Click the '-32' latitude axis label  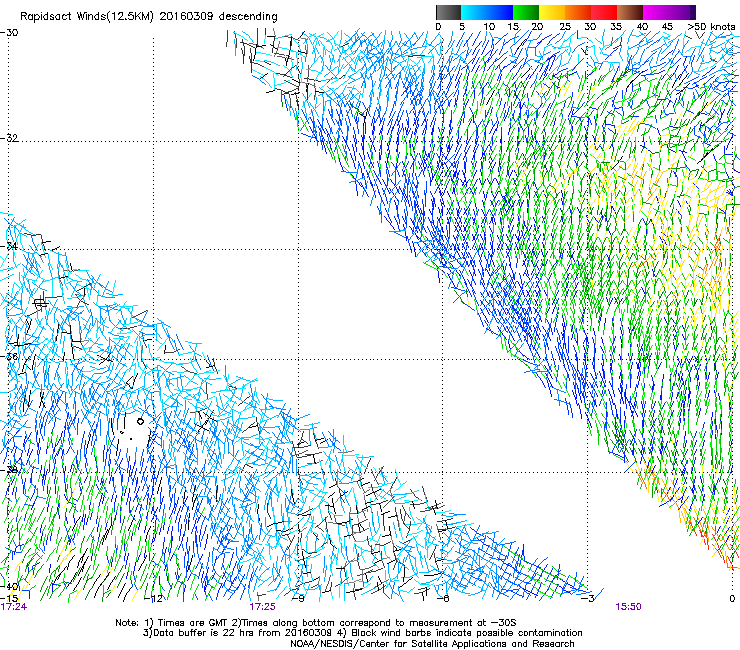[x=9, y=138]
